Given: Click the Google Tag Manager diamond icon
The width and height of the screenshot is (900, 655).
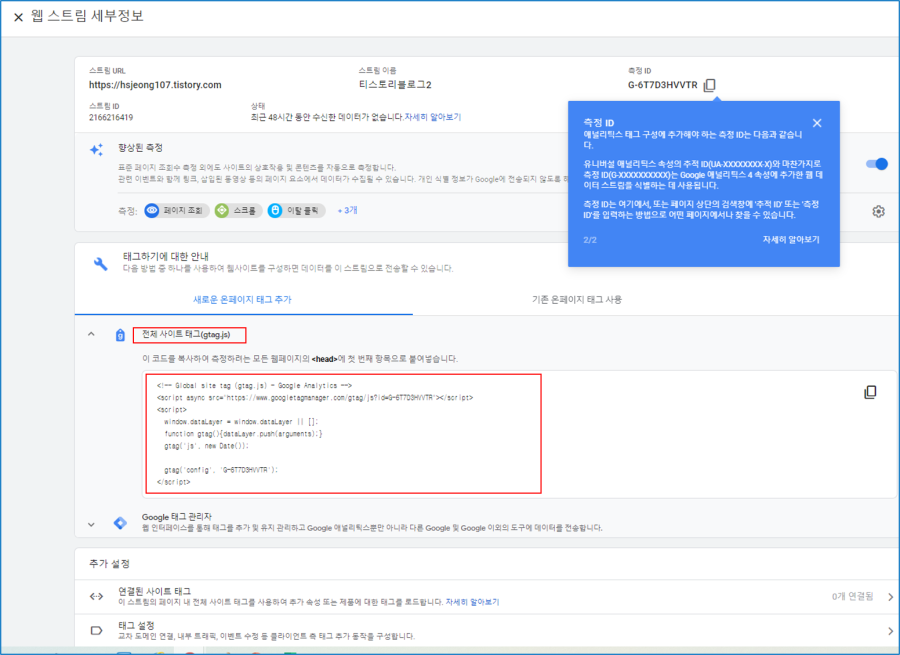Looking at the screenshot, I should pyautogui.click(x=120, y=523).
